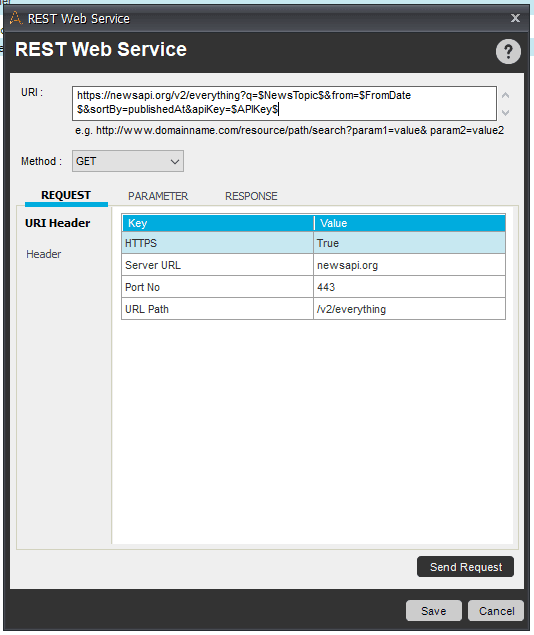
Task: Click the Port No value 443 cell
Action: 409,287
